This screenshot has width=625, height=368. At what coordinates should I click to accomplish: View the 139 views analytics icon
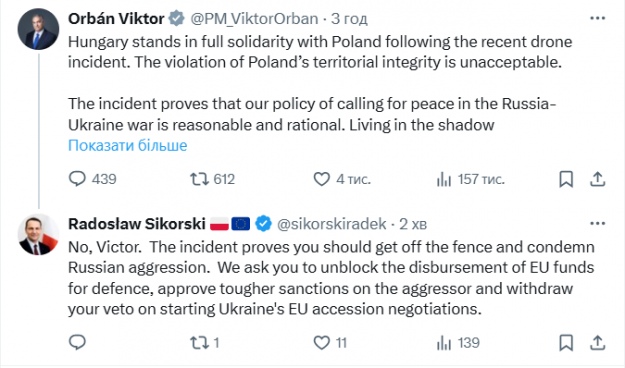(444, 343)
